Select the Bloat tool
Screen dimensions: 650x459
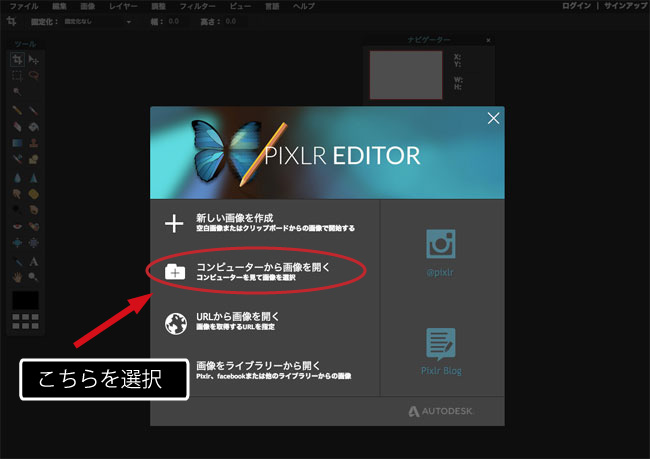(x=17, y=243)
